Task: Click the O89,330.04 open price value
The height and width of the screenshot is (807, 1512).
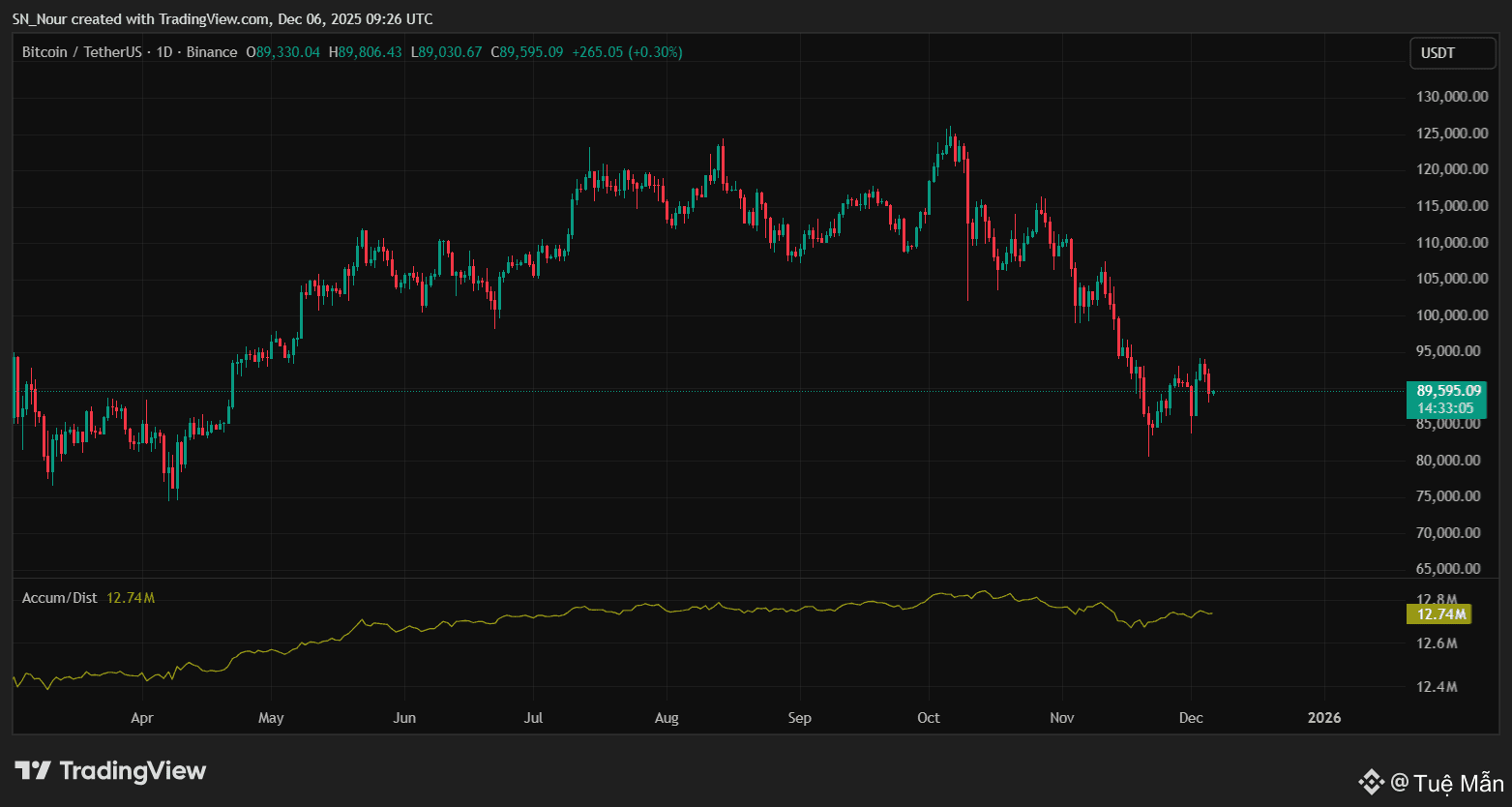Action: 283,52
